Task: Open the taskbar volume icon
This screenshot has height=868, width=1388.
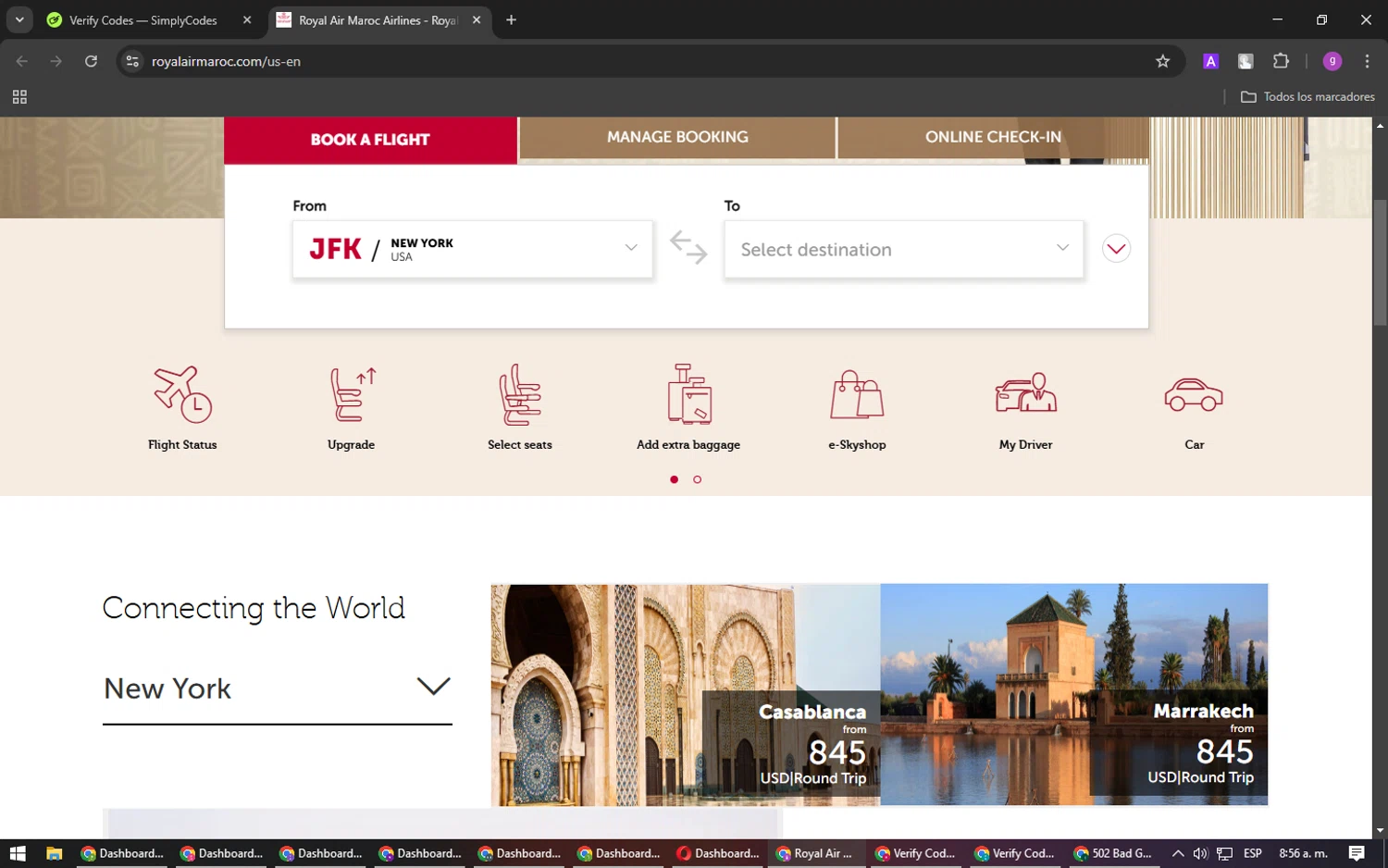Action: coord(1200,853)
